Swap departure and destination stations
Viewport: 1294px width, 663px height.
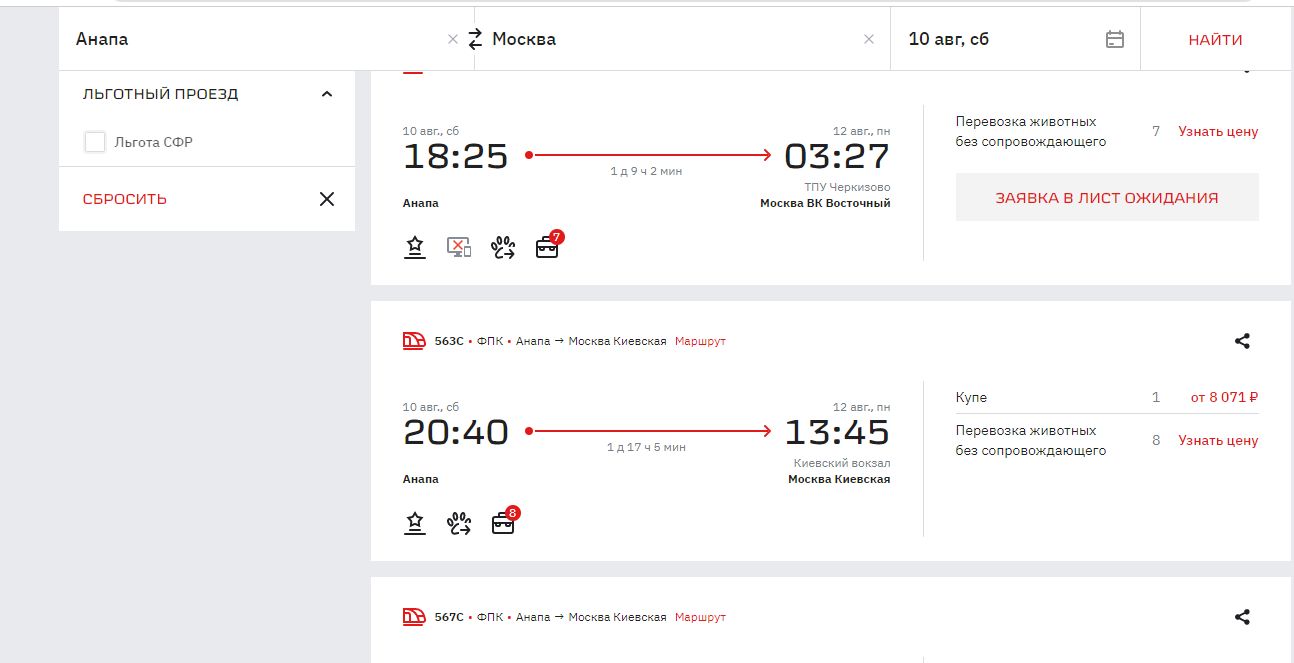click(475, 39)
